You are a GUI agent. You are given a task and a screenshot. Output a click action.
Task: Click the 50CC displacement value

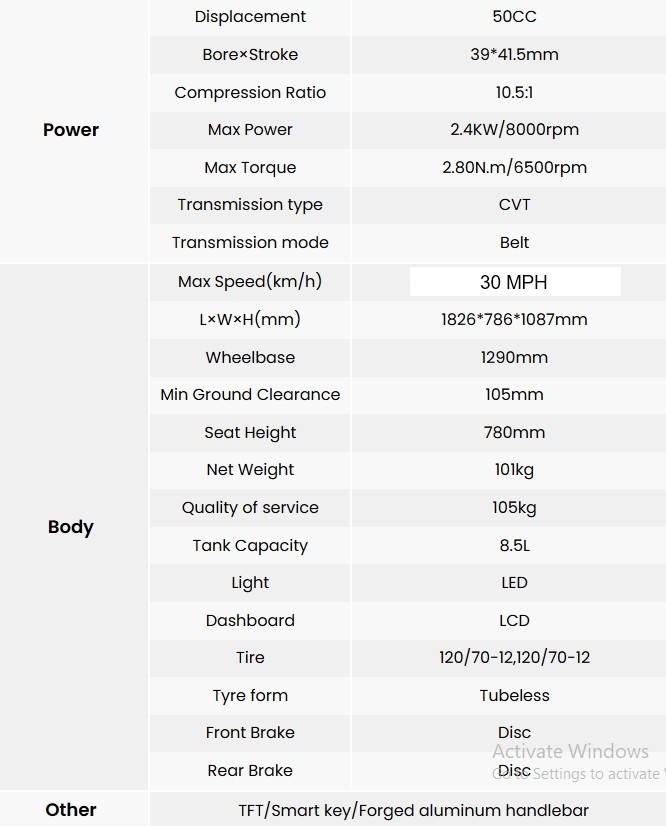514,17
